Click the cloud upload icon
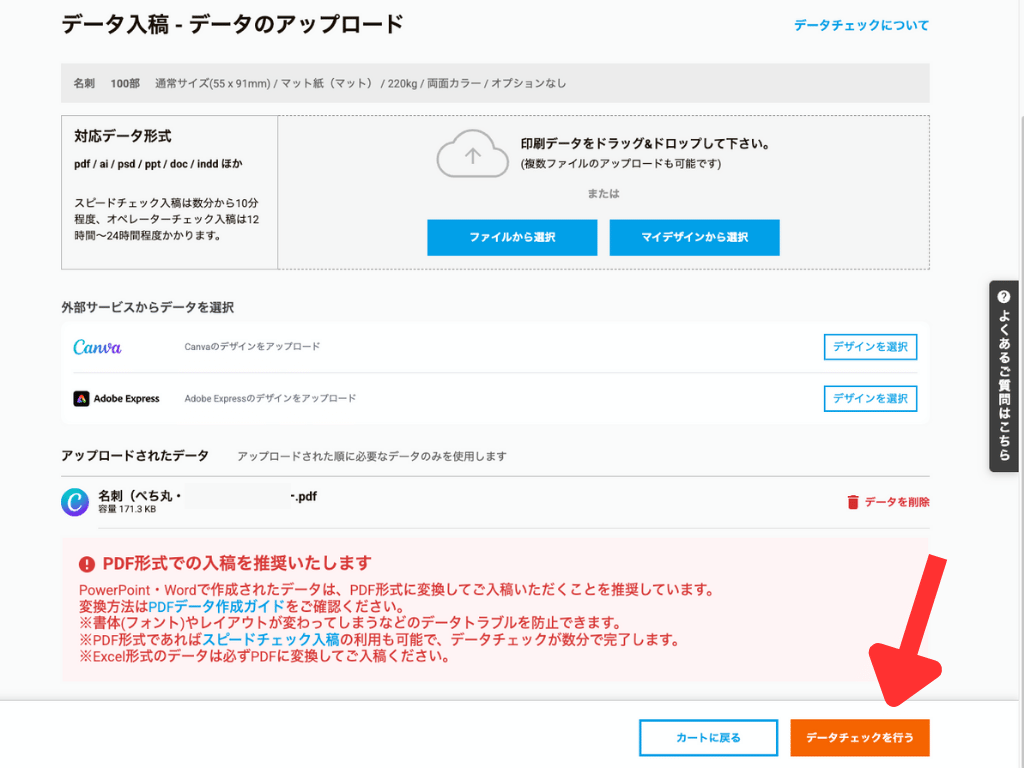Image resolution: width=1024 pixels, height=768 pixels. click(x=472, y=154)
